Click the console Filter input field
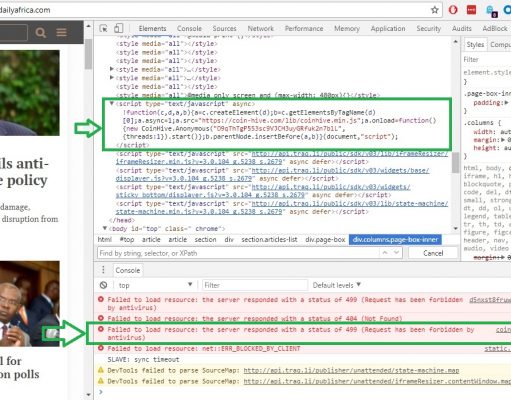The width and height of the screenshot is (511, 400). 255,285
